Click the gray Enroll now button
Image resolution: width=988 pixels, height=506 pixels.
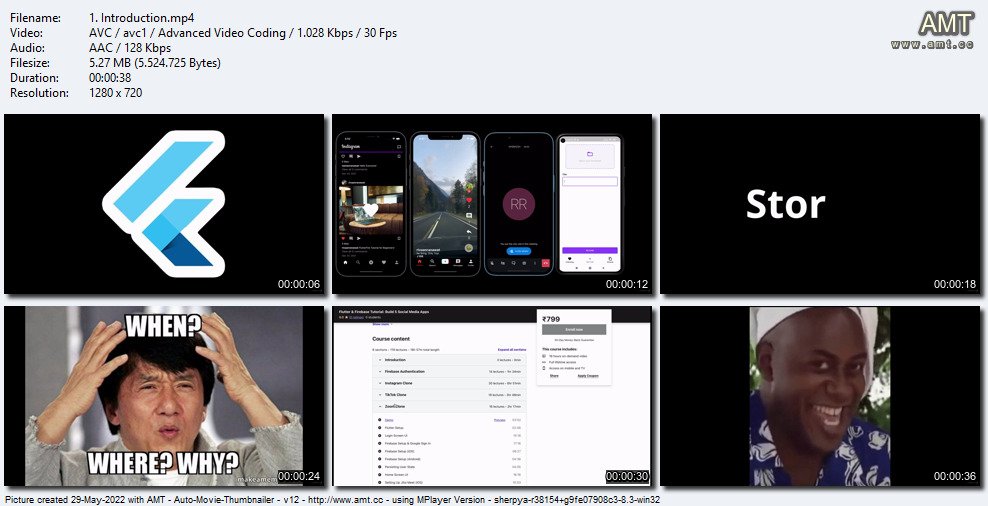click(x=574, y=330)
